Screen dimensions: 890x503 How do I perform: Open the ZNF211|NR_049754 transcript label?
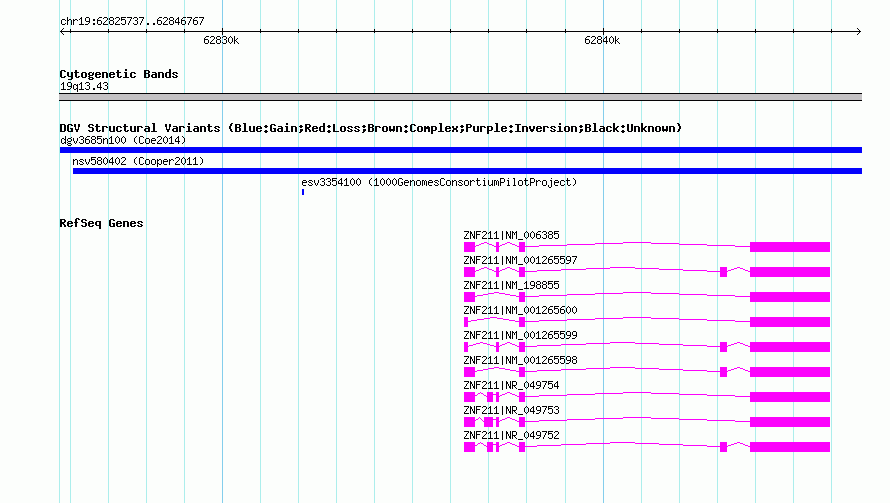pyautogui.click(x=511, y=385)
